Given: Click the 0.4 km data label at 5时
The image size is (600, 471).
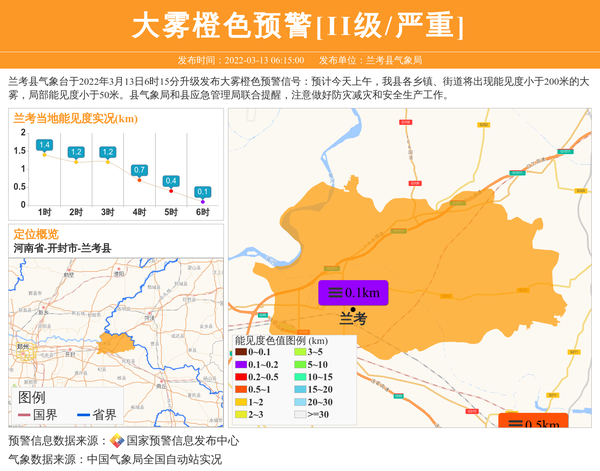Looking at the screenshot, I should (x=171, y=181).
